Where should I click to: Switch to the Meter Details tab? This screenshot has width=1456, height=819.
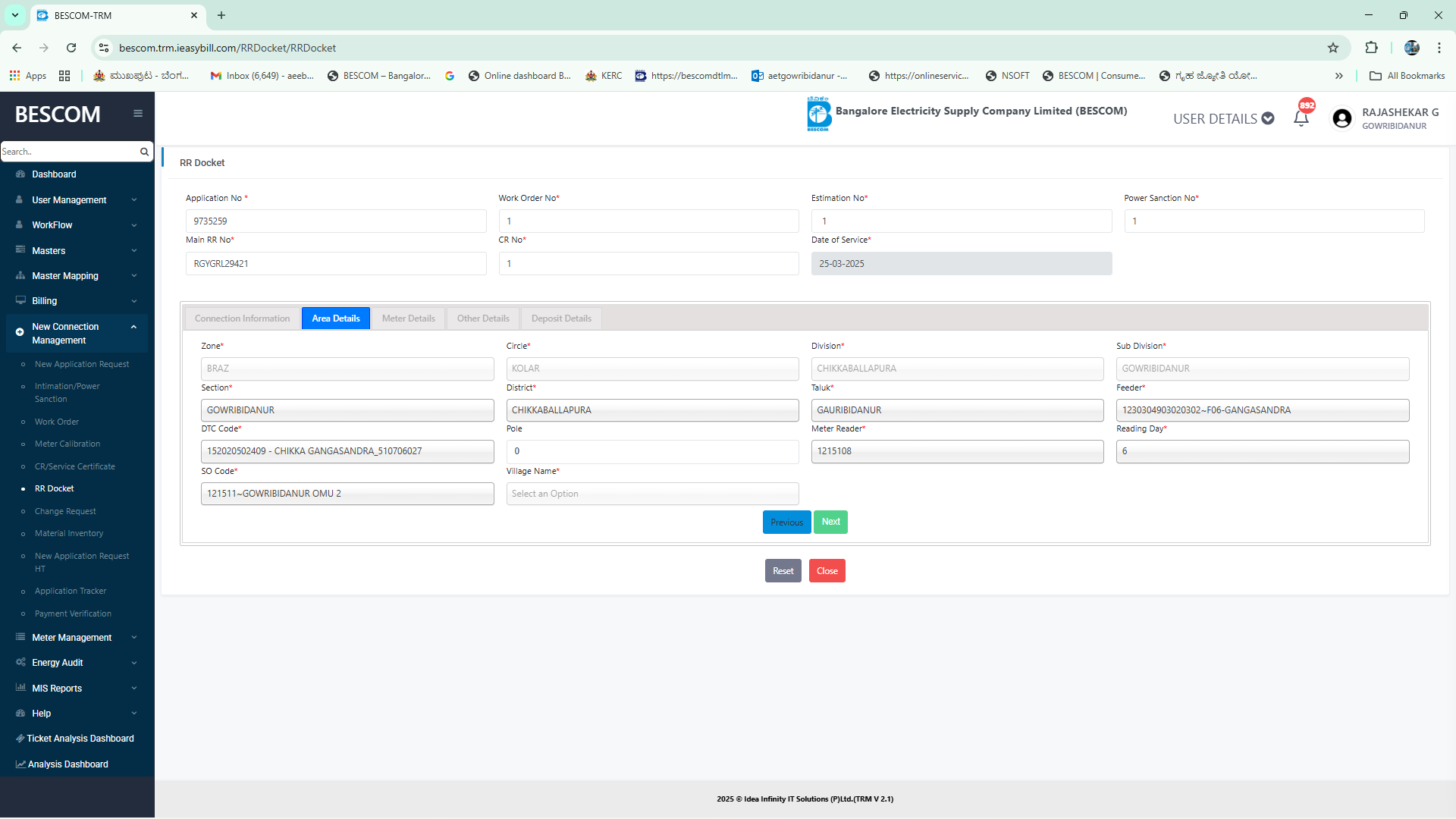click(x=408, y=318)
